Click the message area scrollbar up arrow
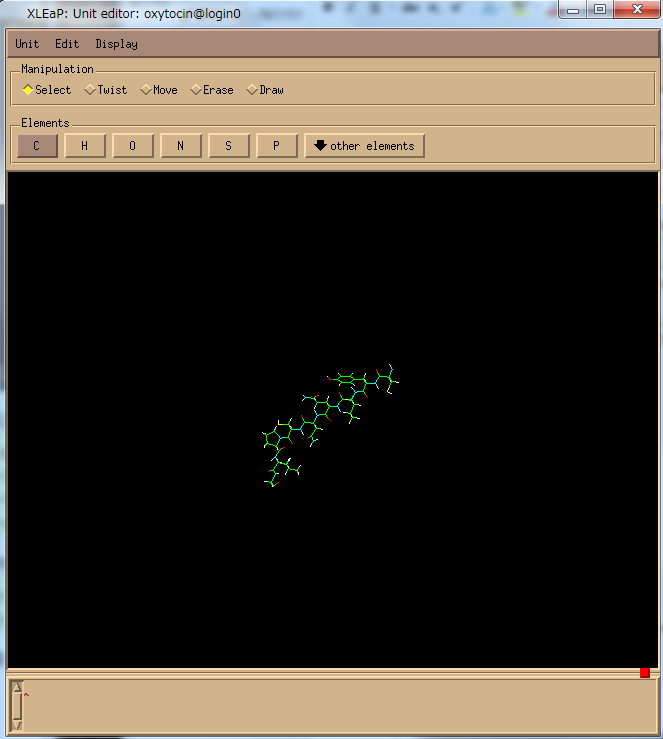The height and width of the screenshot is (739, 663). click(x=17, y=686)
